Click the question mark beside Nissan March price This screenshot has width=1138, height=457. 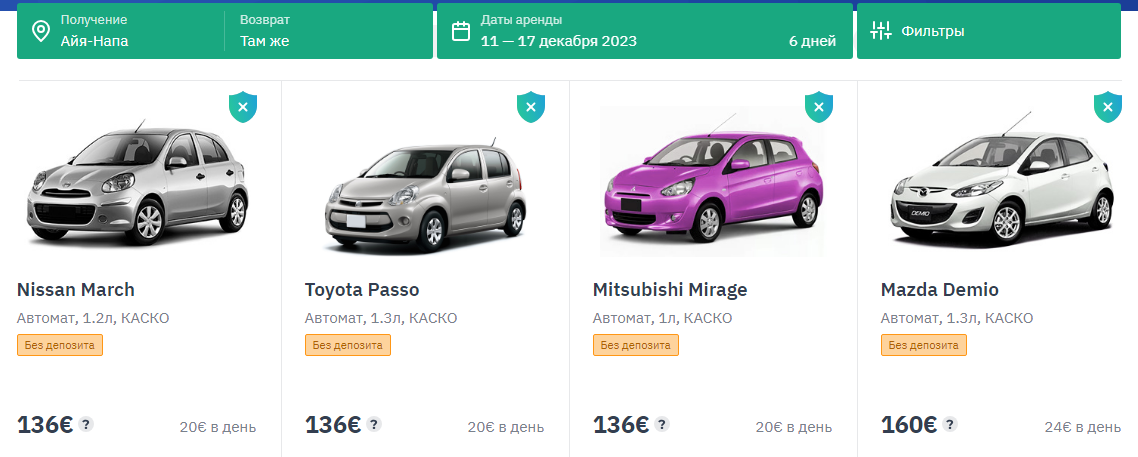[86, 424]
